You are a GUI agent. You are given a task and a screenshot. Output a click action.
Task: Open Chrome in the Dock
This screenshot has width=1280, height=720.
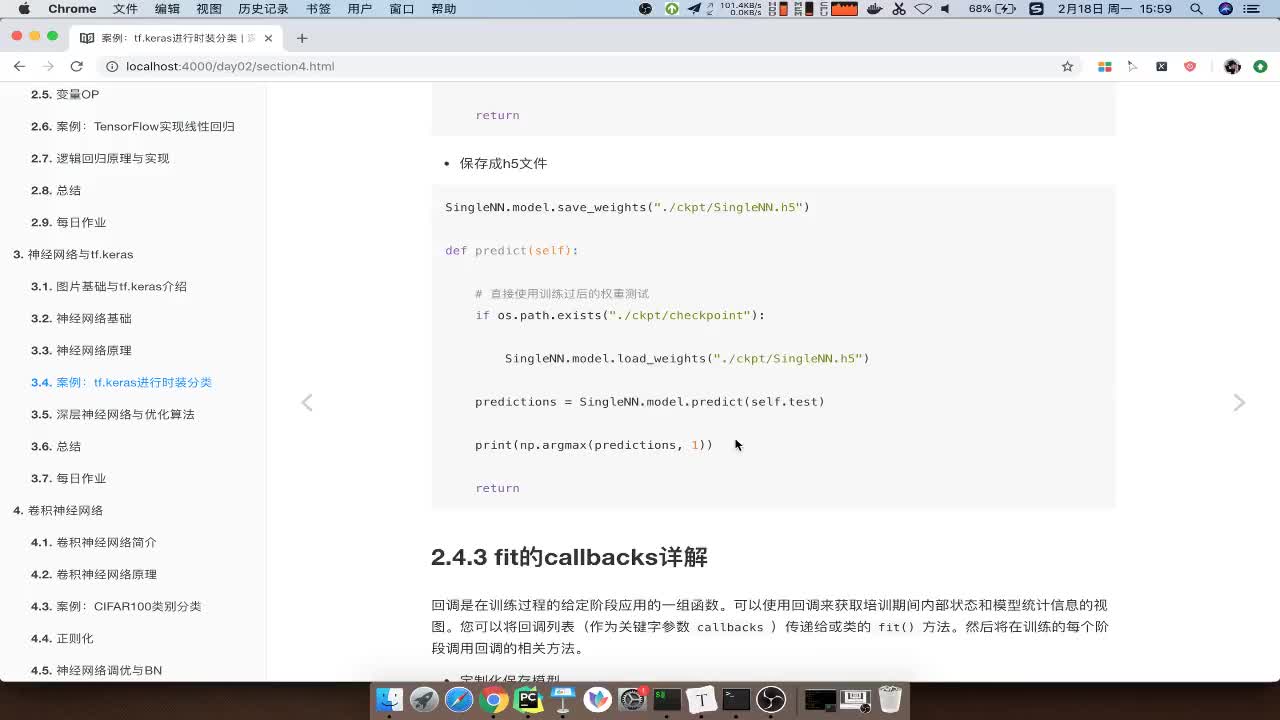493,699
